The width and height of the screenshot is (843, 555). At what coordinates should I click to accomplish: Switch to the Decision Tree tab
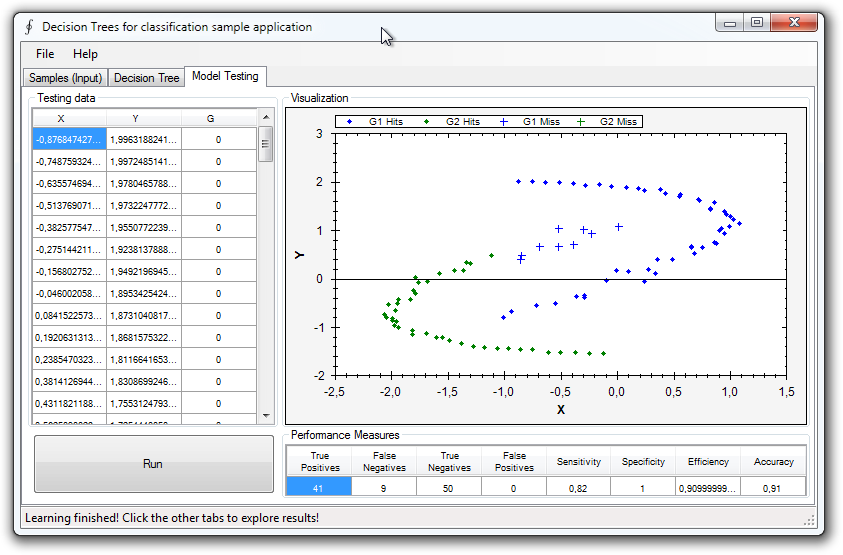pos(146,78)
